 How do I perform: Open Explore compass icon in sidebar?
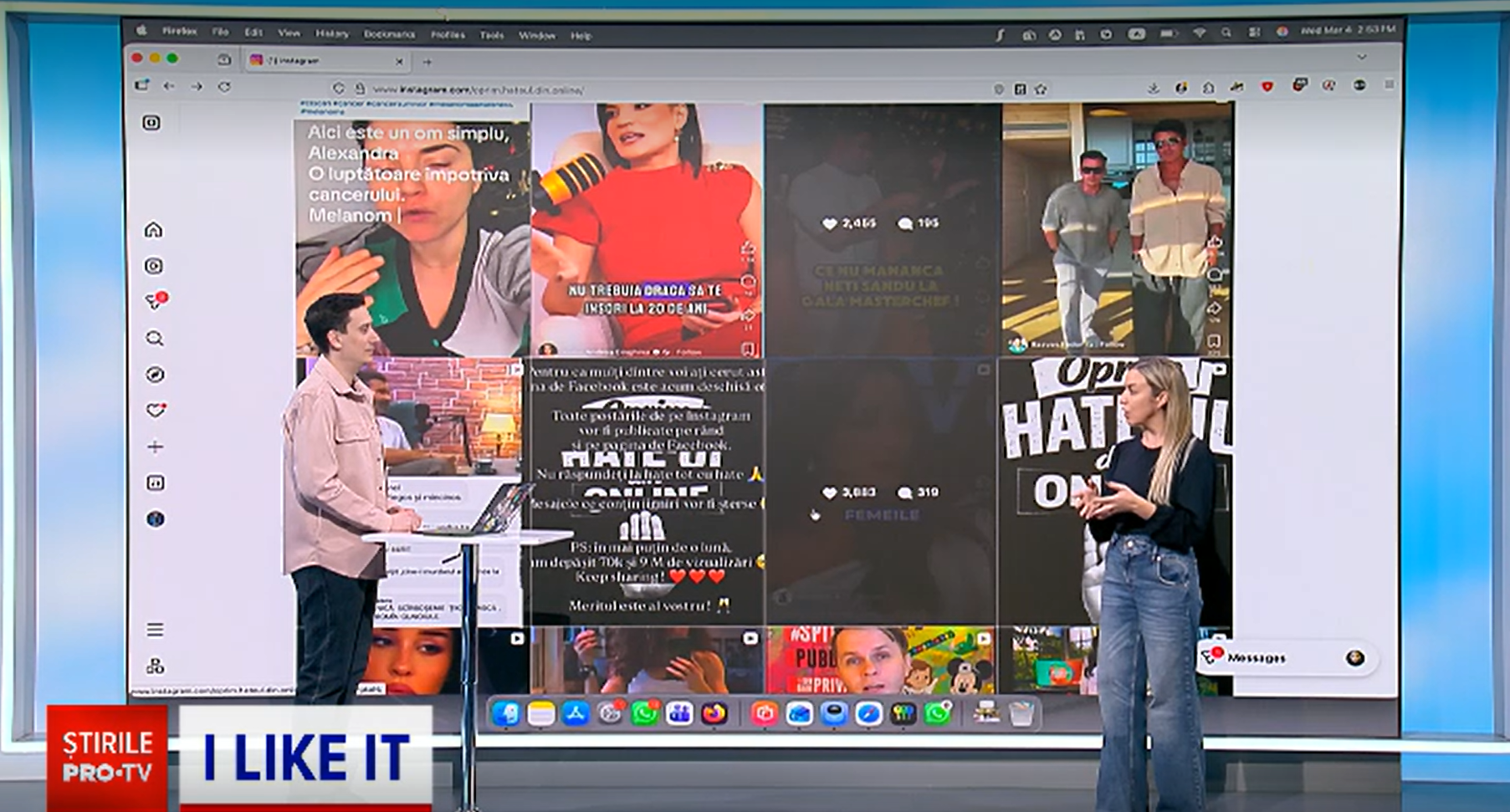click(155, 375)
